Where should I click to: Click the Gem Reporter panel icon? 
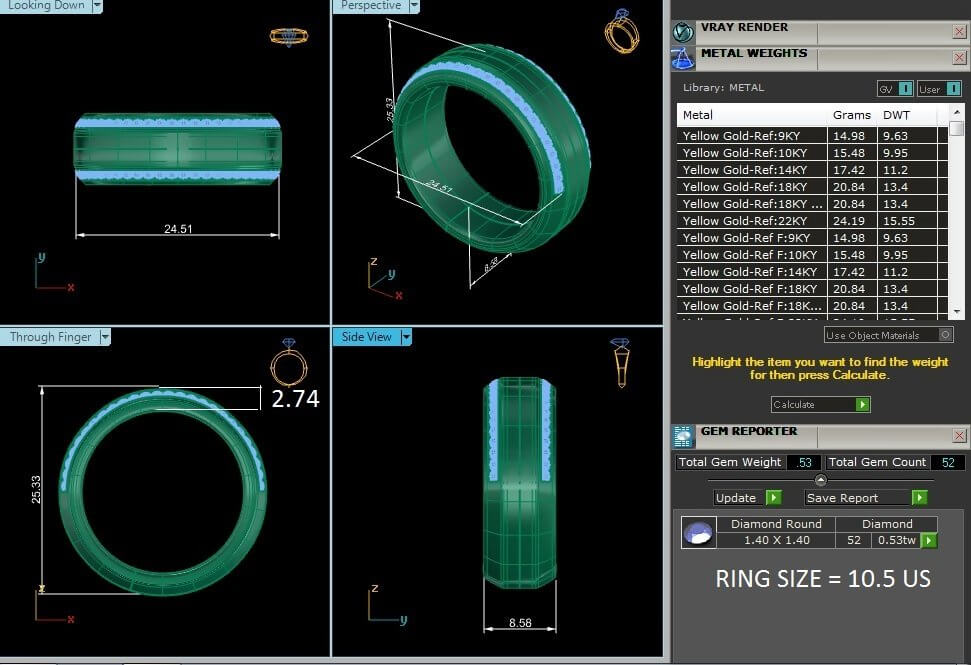coord(683,436)
